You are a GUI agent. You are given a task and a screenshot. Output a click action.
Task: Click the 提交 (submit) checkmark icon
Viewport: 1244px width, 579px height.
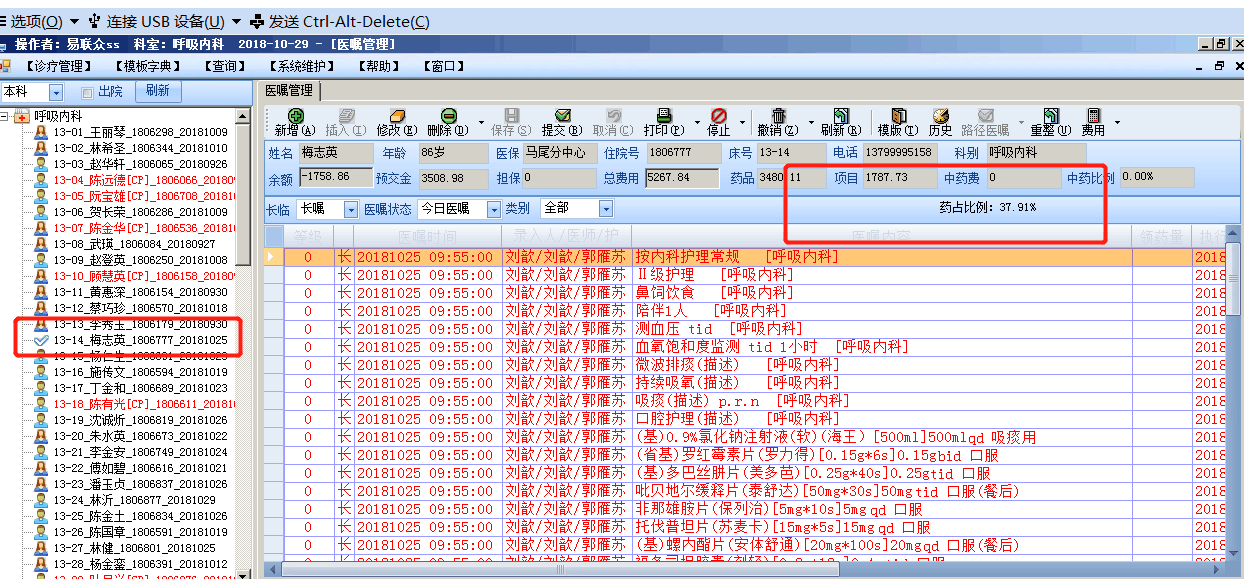[562, 116]
